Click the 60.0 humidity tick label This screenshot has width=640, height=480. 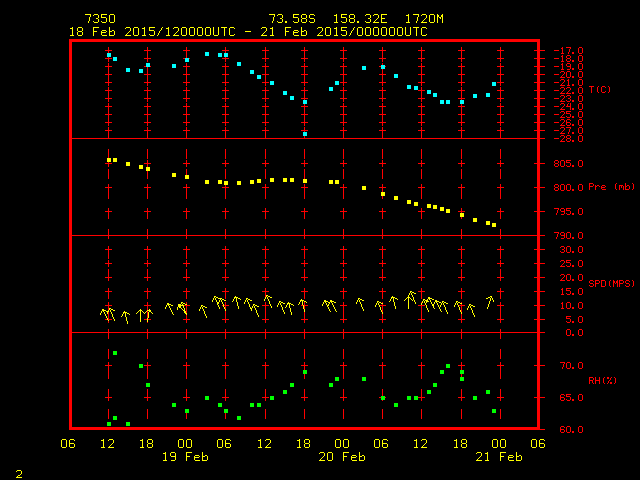coord(571,430)
